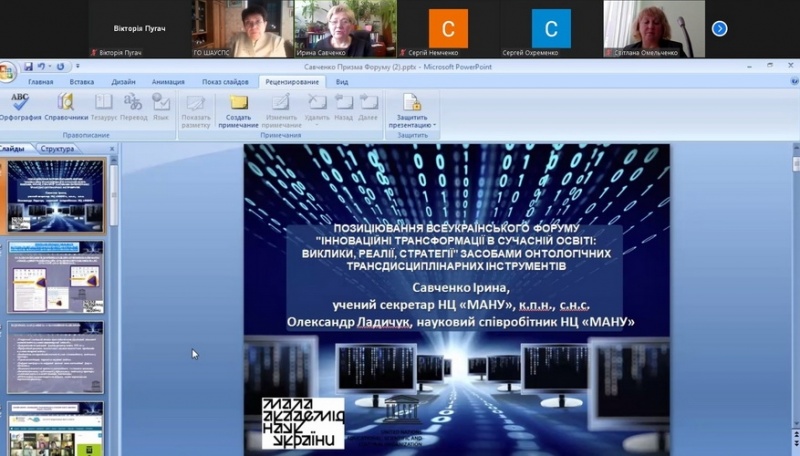Select Ирина Савченко participant video
This screenshot has height=456, width=800.
pos(345,29)
